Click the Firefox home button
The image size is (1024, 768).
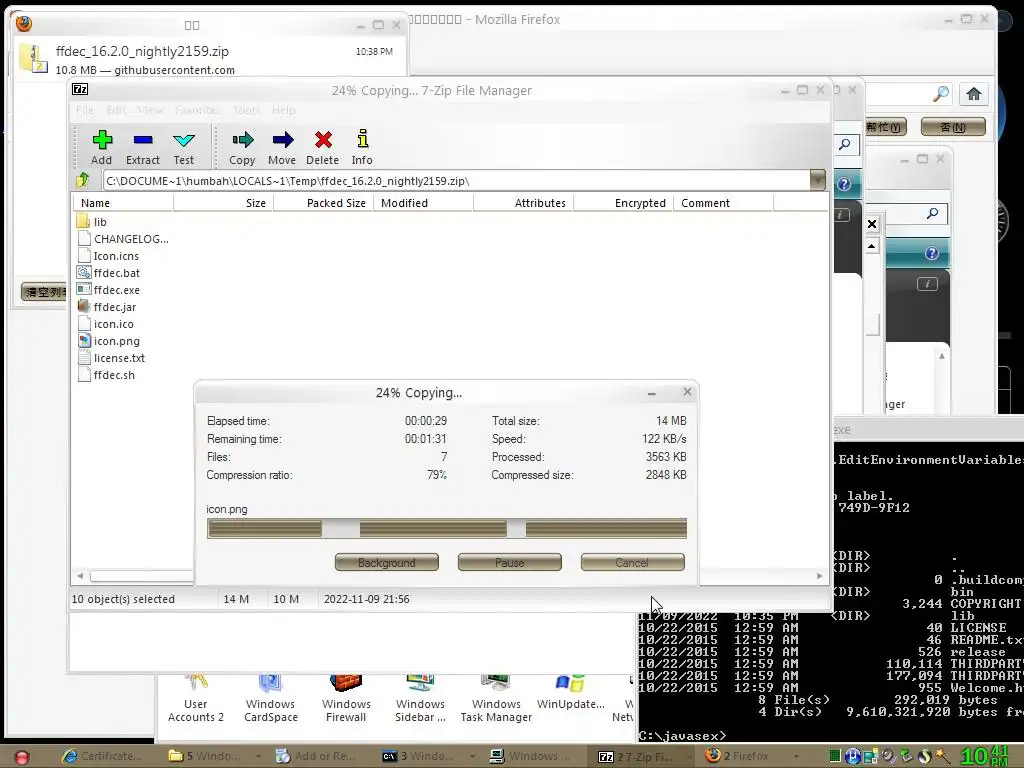(974, 94)
